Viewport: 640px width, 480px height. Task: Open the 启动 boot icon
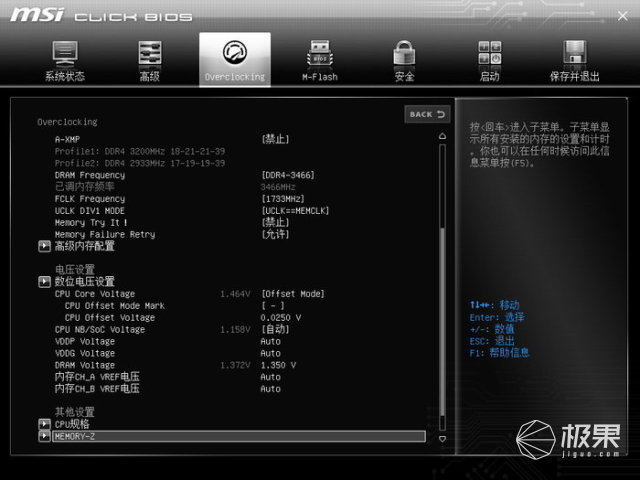[x=489, y=54]
